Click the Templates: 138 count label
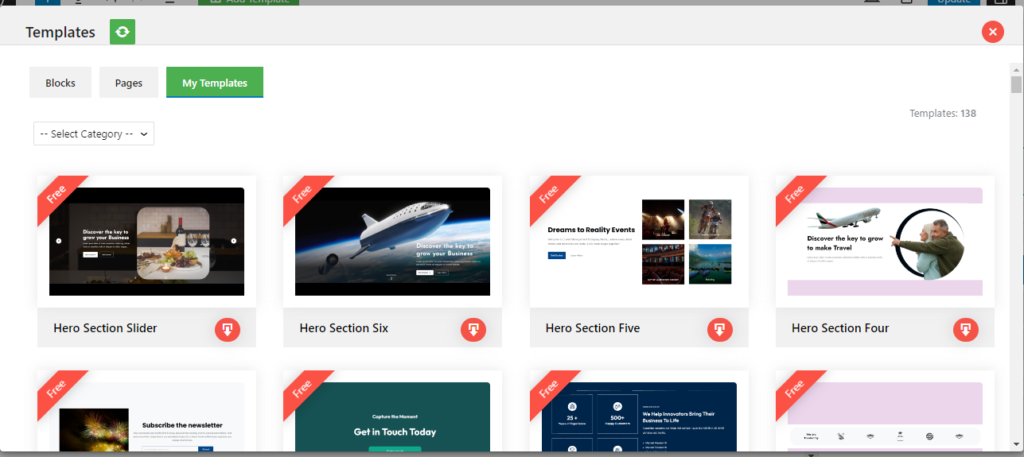This screenshot has height=457, width=1024. pyautogui.click(x=943, y=114)
